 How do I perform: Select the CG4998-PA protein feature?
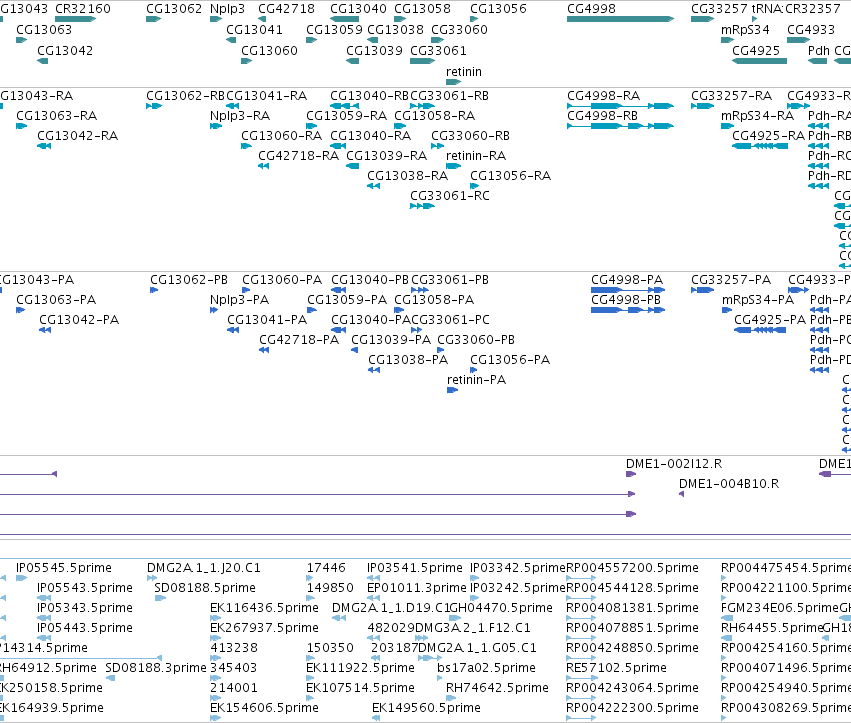tap(628, 290)
